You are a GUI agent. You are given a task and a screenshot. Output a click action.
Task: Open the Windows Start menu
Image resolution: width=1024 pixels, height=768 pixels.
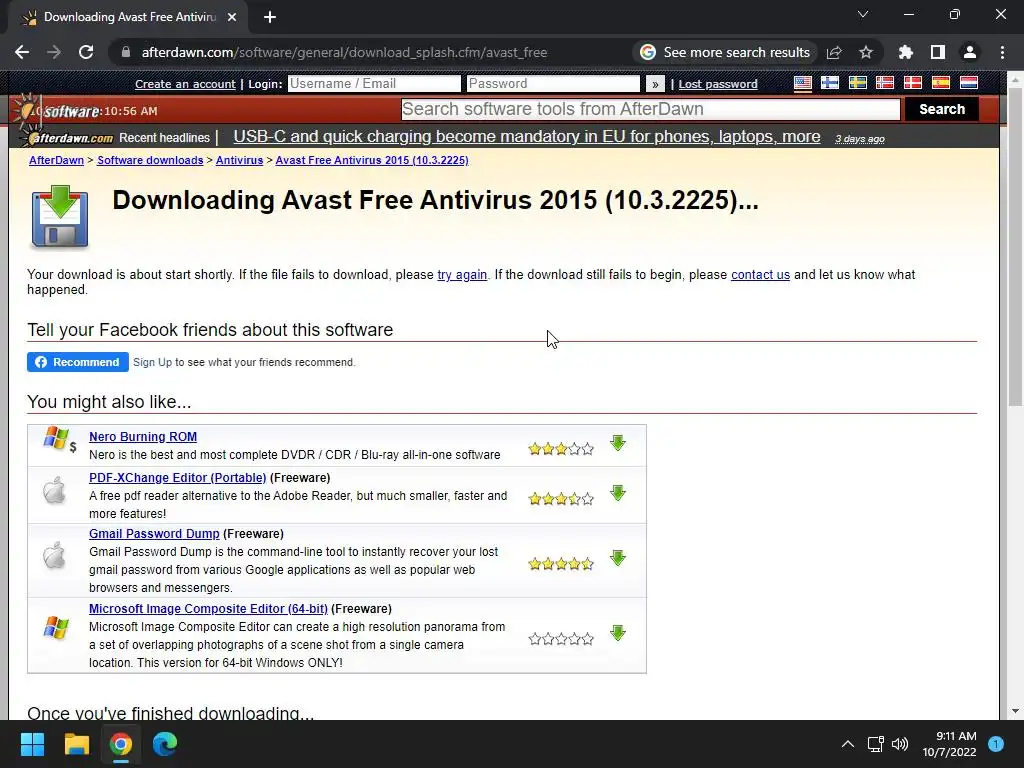tap(32, 744)
